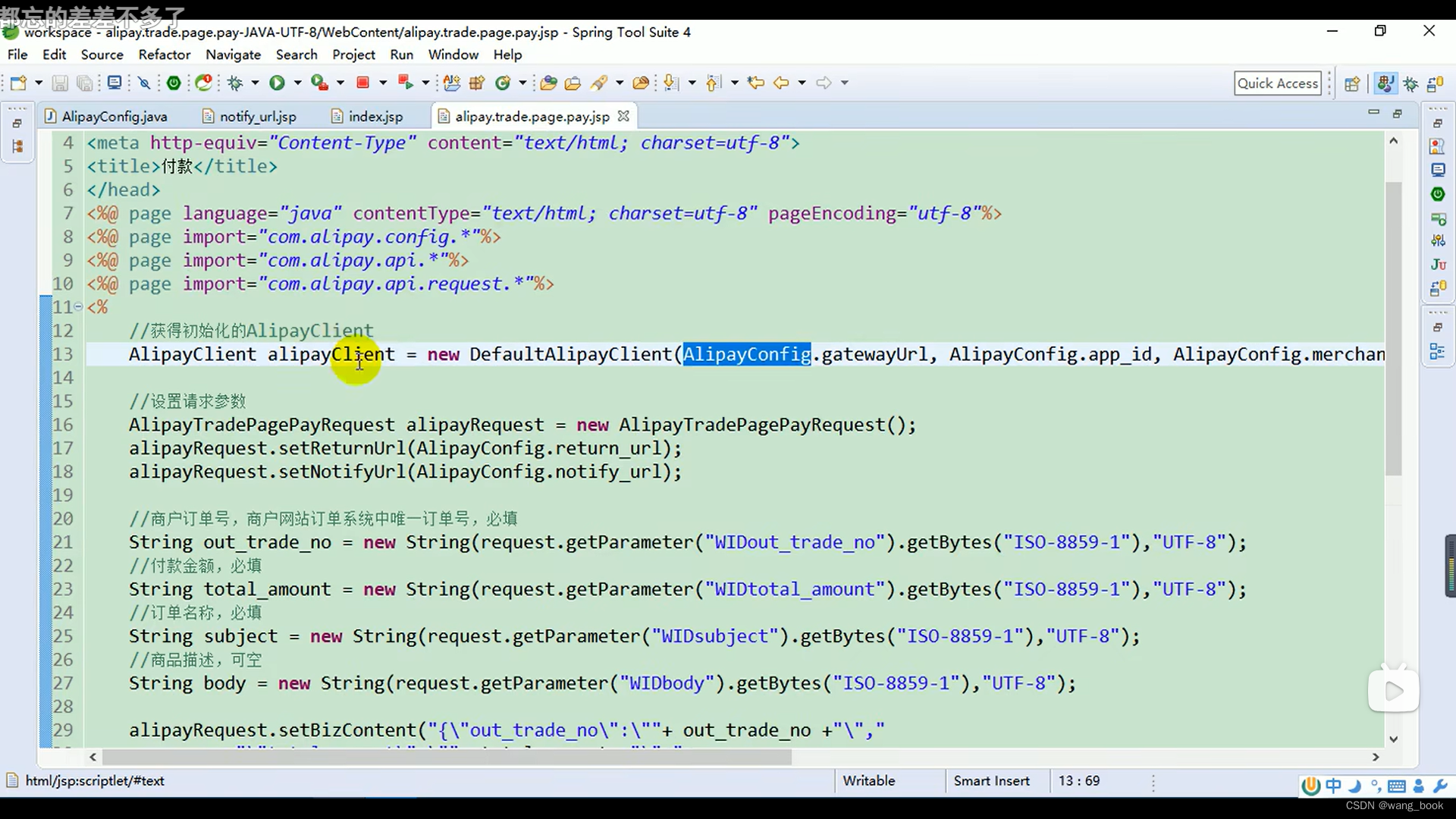The width and height of the screenshot is (1456, 819).
Task: Click the Relaunch icon with red badge
Action: [204, 83]
